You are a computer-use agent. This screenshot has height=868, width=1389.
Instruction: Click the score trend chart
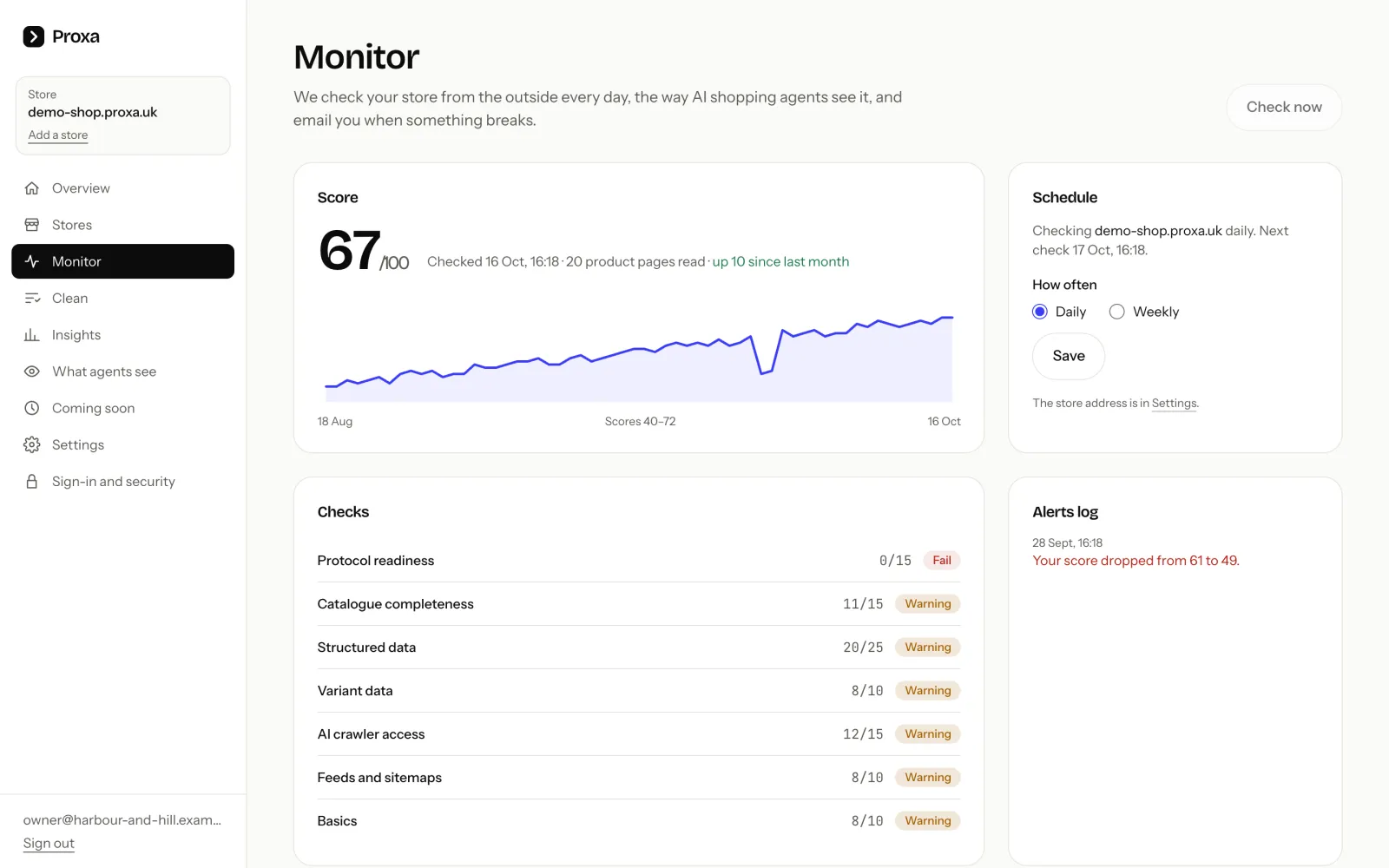pyautogui.click(x=639, y=358)
